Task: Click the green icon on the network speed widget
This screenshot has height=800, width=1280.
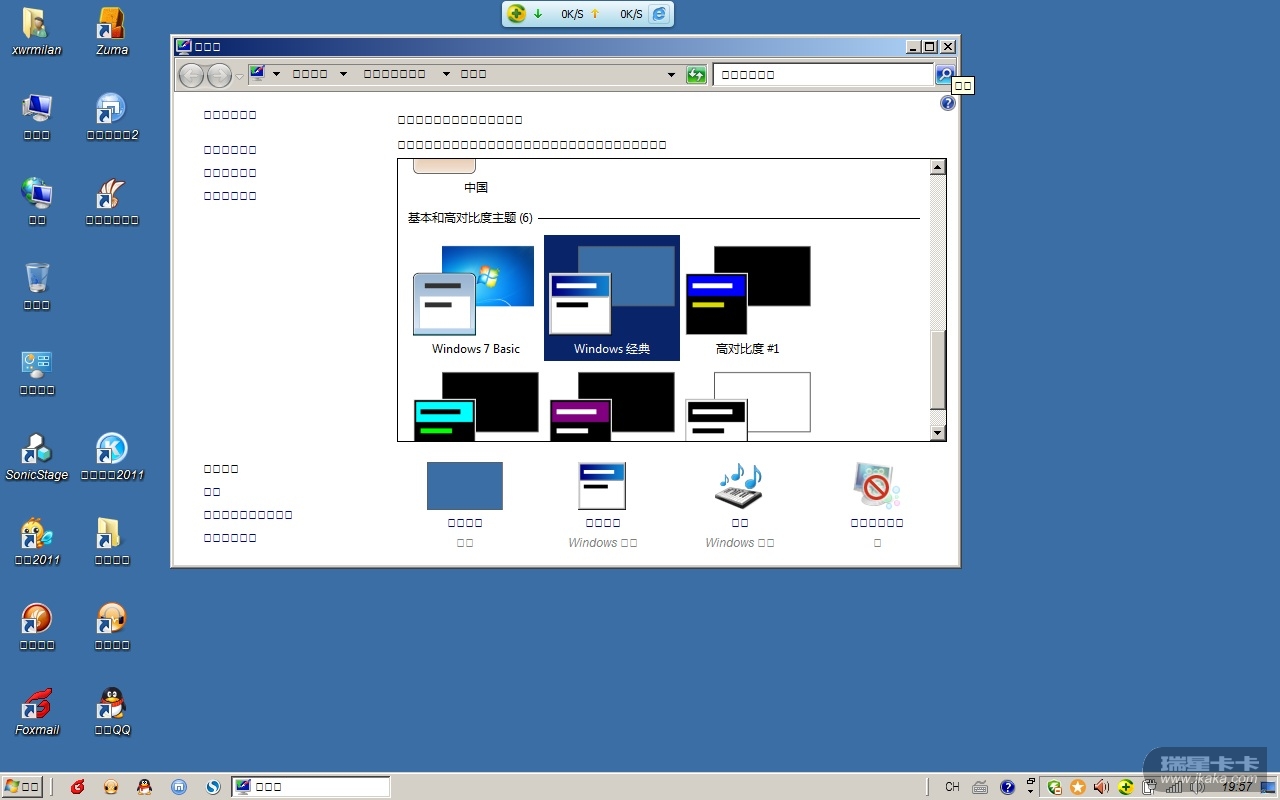Action: tap(516, 14)
